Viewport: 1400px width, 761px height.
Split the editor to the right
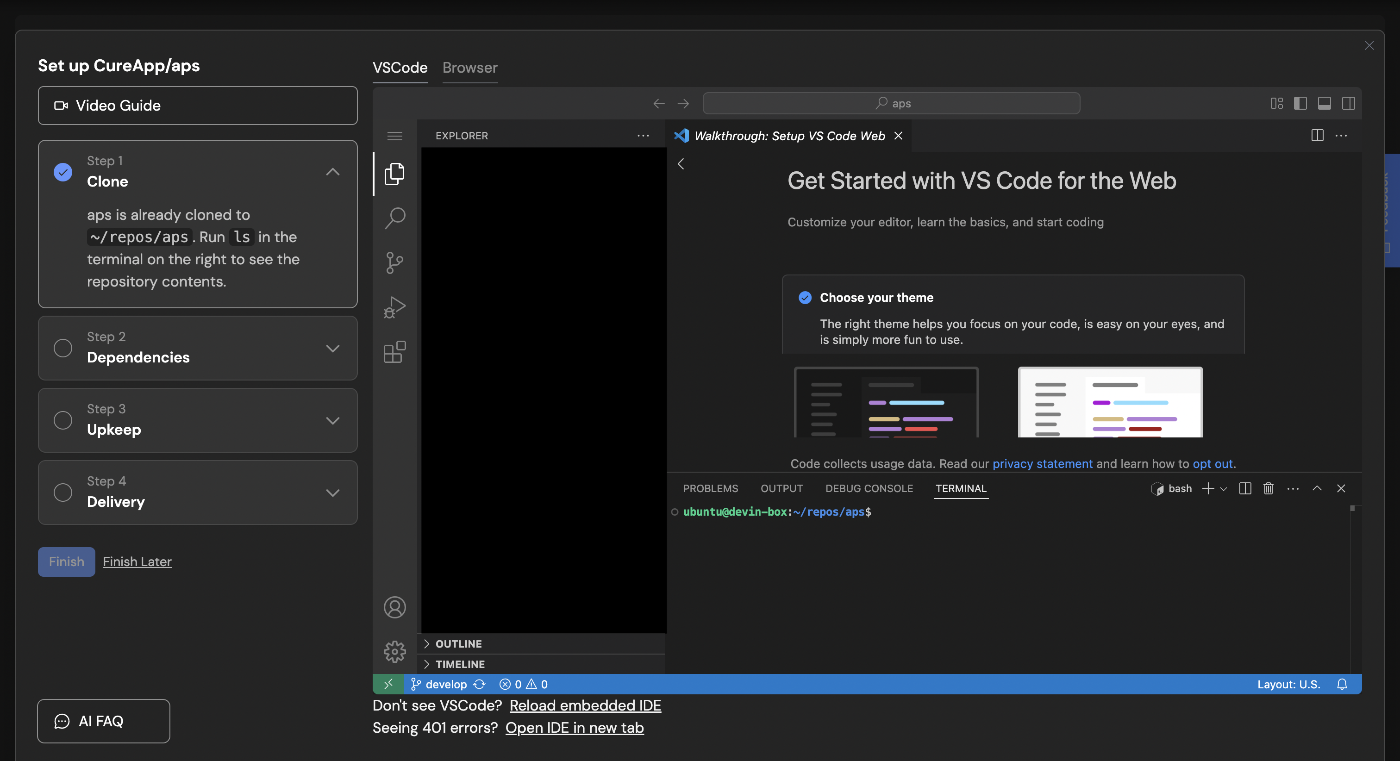pyautogui.click(x=1318, y=135)
